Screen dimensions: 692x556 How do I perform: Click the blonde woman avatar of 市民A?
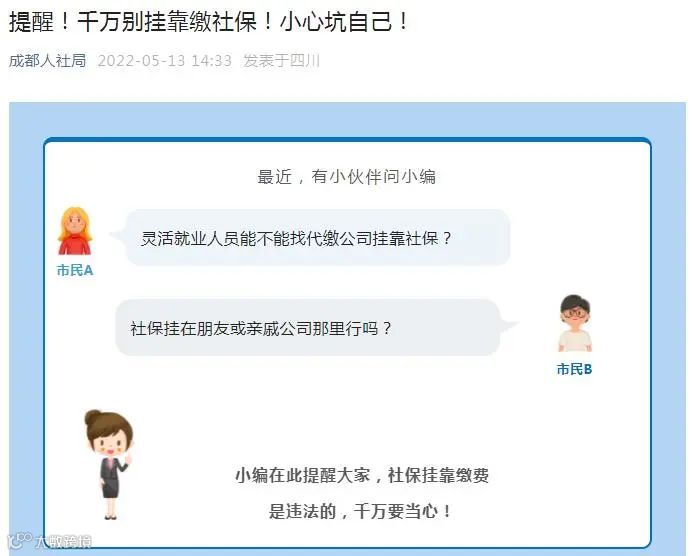click(x=75, y=231)
